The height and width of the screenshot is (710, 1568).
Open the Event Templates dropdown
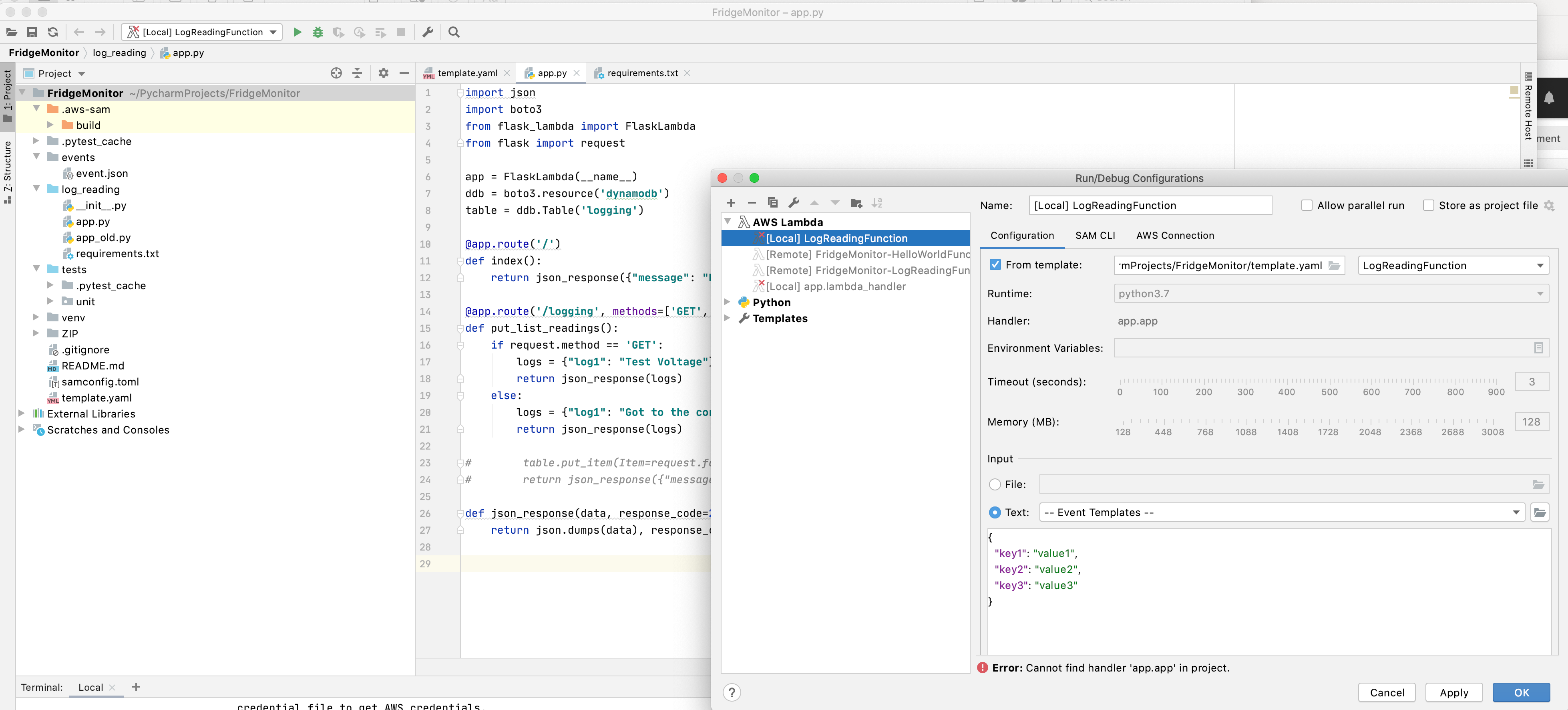(1515, 512)
